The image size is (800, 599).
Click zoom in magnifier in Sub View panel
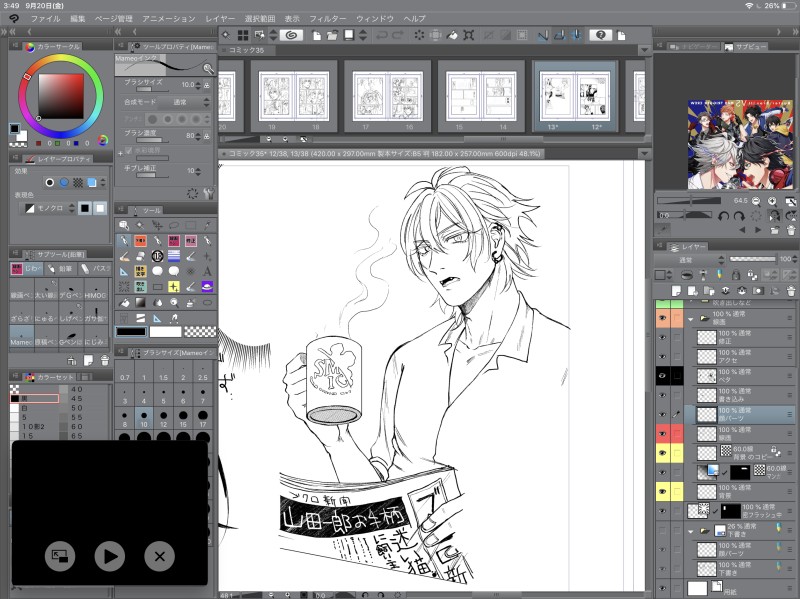(x=772, y=201)
